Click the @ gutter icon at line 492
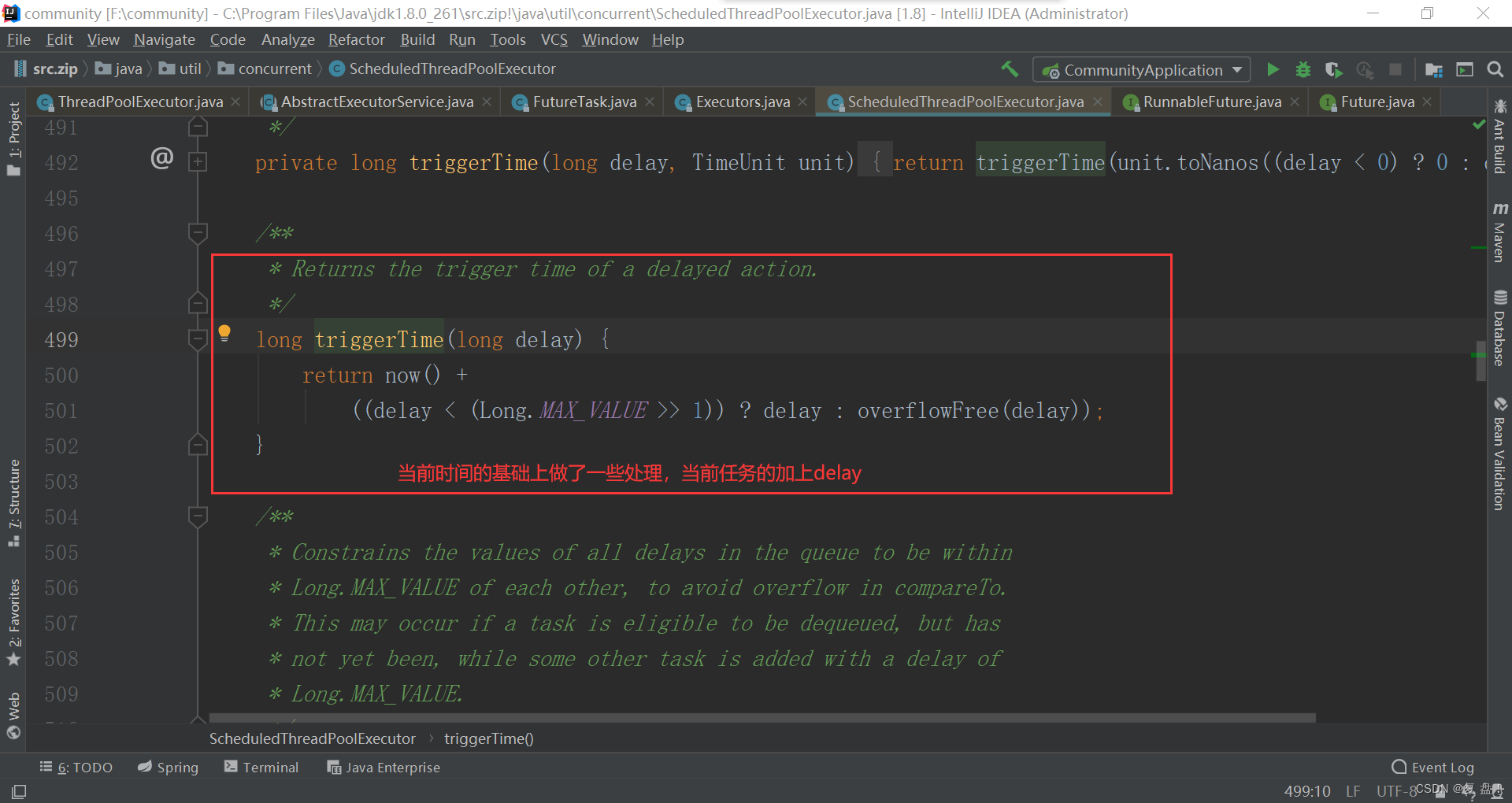The width and height of the screenshot is (1512, 803). [x=161, y=158]
